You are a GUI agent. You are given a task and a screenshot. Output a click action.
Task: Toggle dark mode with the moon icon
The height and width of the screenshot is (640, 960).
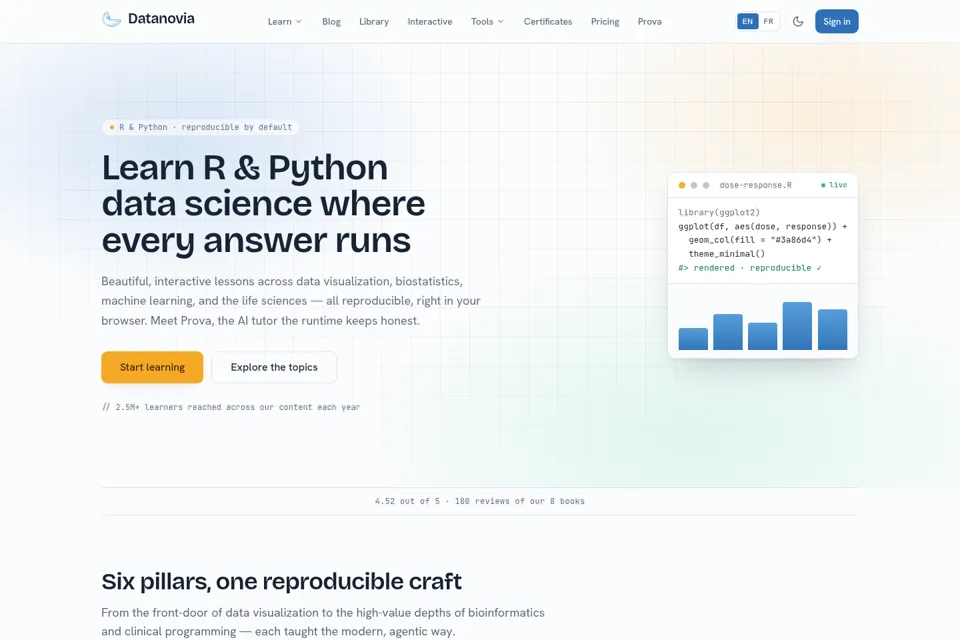[798, 21]
